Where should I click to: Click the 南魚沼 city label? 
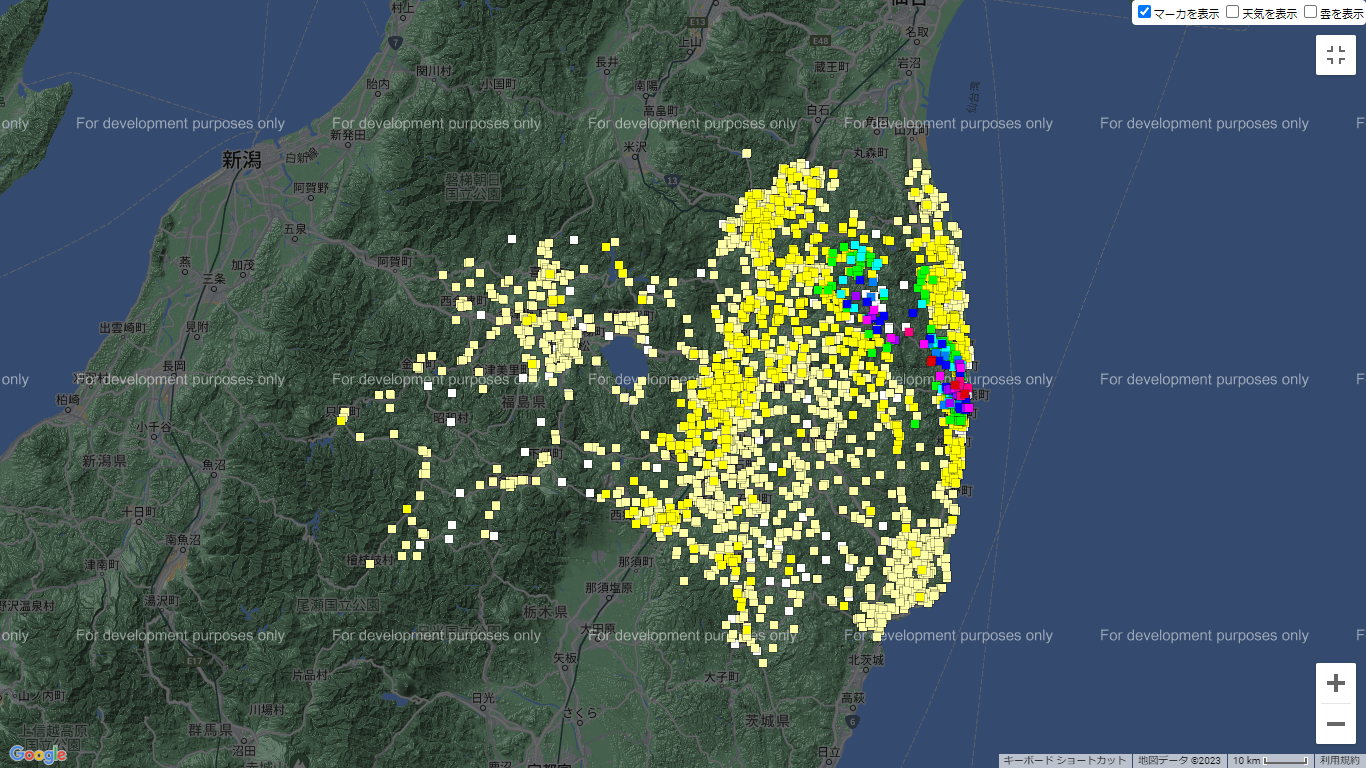(x=185, y=540)
